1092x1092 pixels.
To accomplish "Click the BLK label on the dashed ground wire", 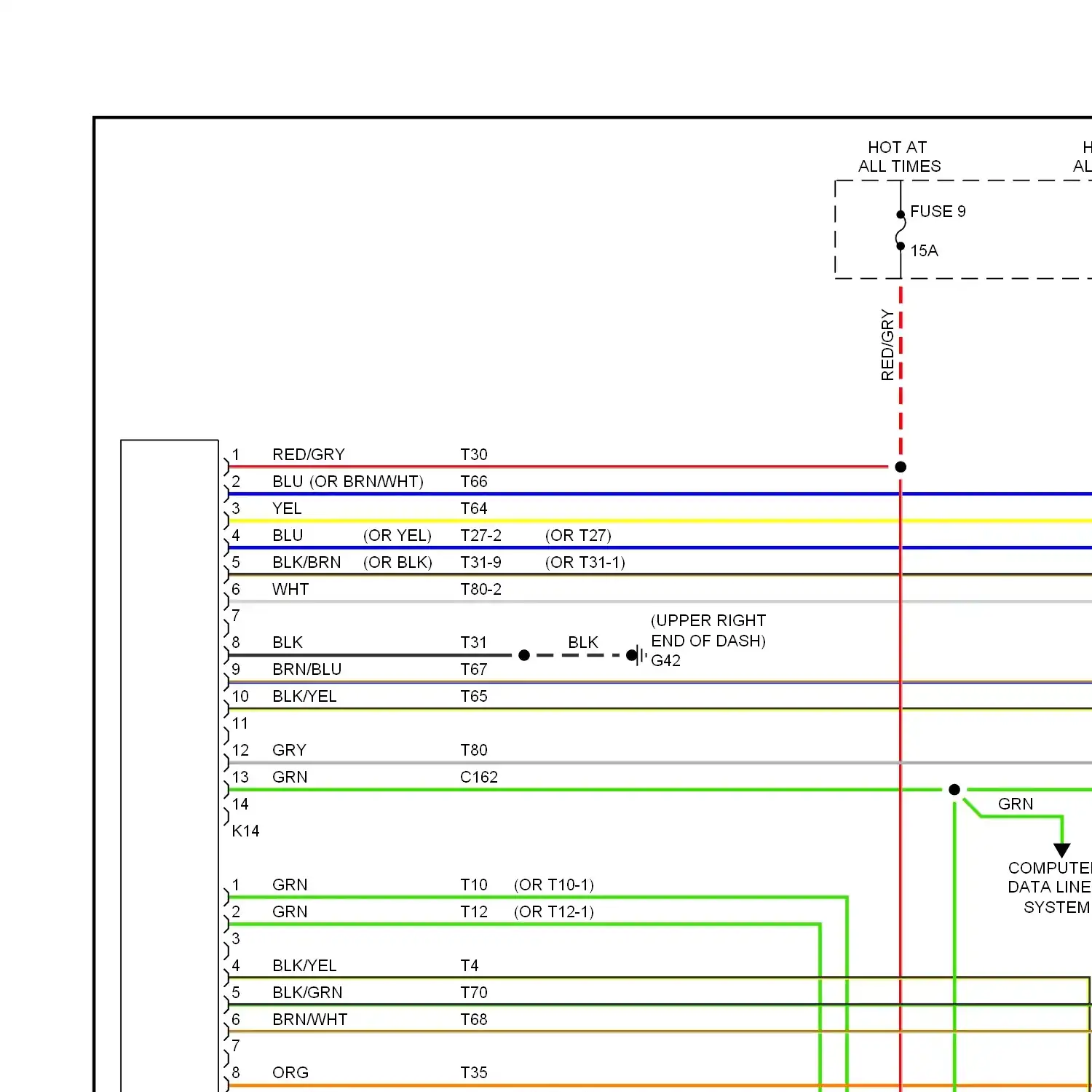I will (x=583, y=642).
